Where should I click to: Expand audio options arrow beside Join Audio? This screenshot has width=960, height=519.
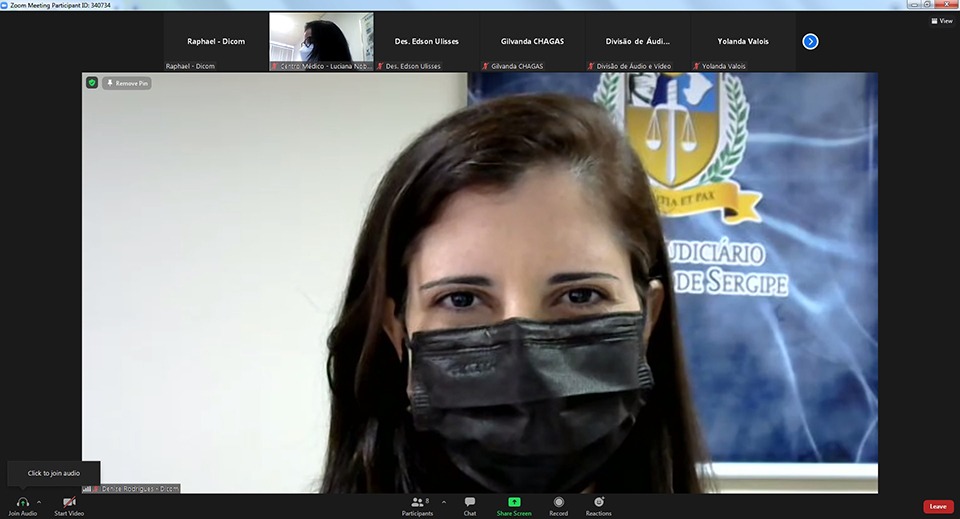coord(39,502)
